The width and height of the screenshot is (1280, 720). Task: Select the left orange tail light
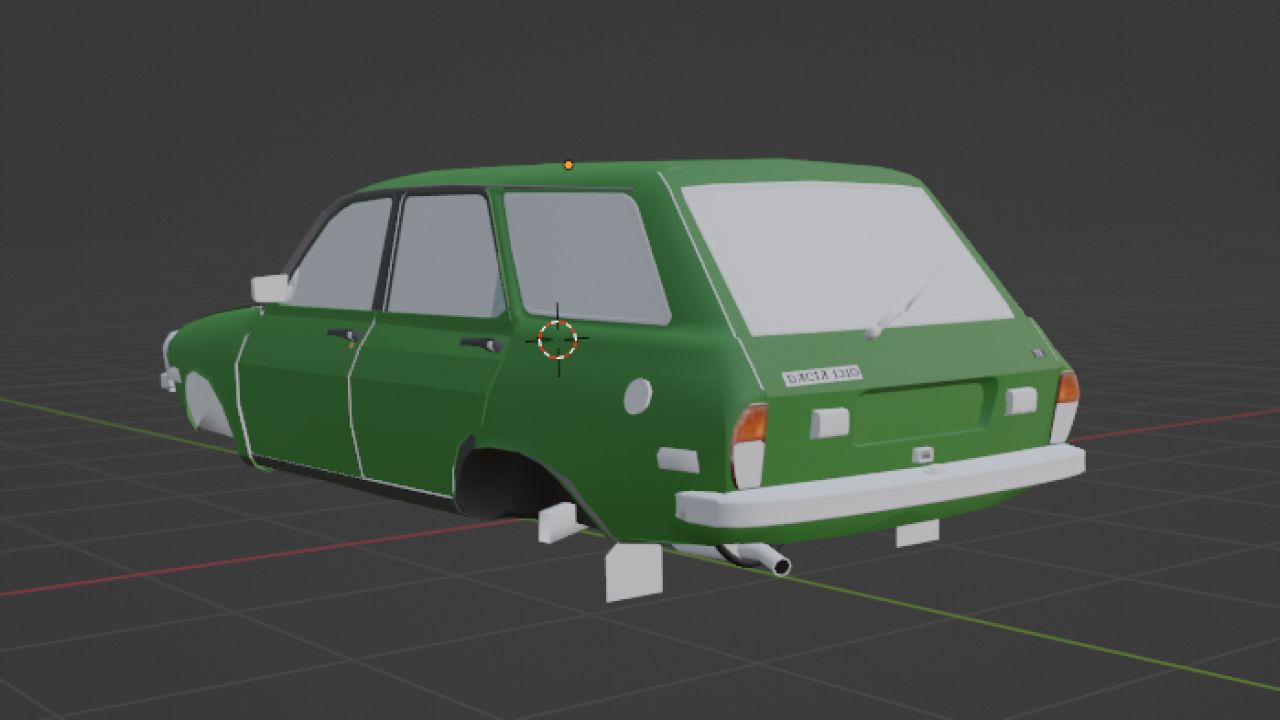[750, 424]
